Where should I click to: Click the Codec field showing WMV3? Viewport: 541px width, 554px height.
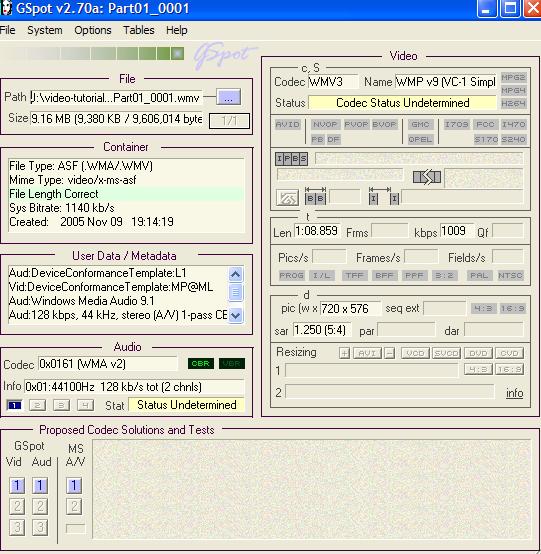click(x=333, y=82)
